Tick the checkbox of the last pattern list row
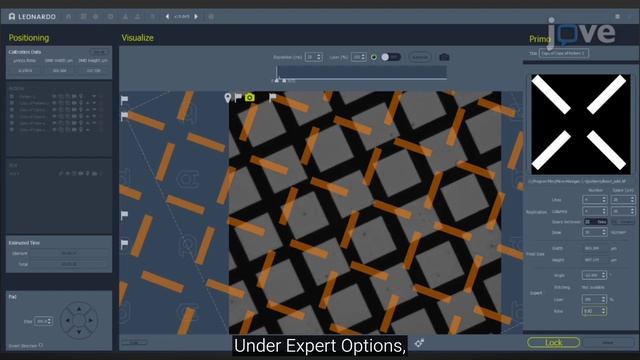The image size is (640, 360). [12, 129]
